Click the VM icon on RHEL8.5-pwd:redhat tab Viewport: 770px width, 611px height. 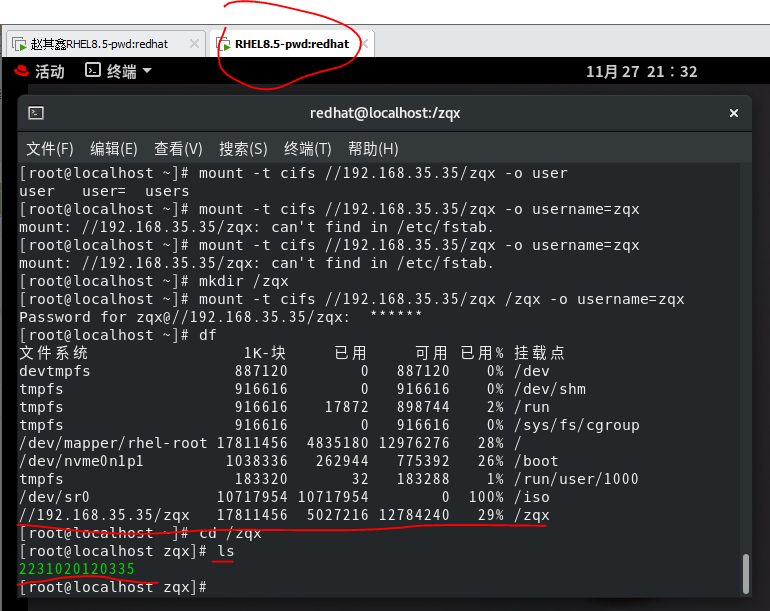pyautogui.click(x=223, y=44)
